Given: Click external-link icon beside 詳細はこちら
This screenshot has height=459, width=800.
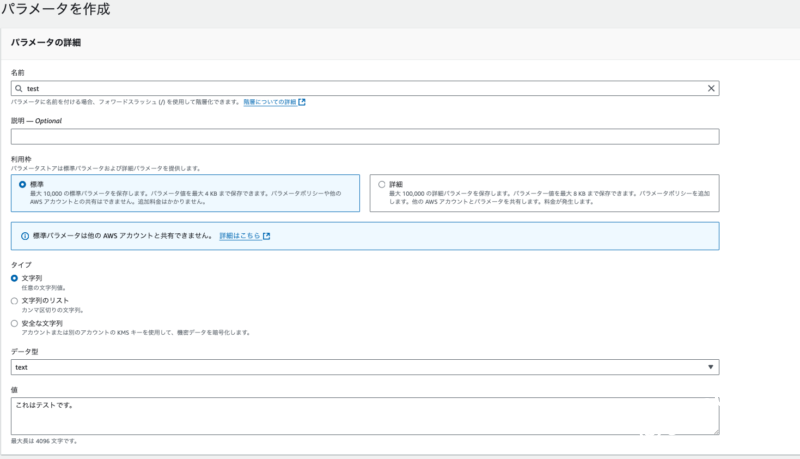Looking at the screenshot, I should (x=266, y=236).
